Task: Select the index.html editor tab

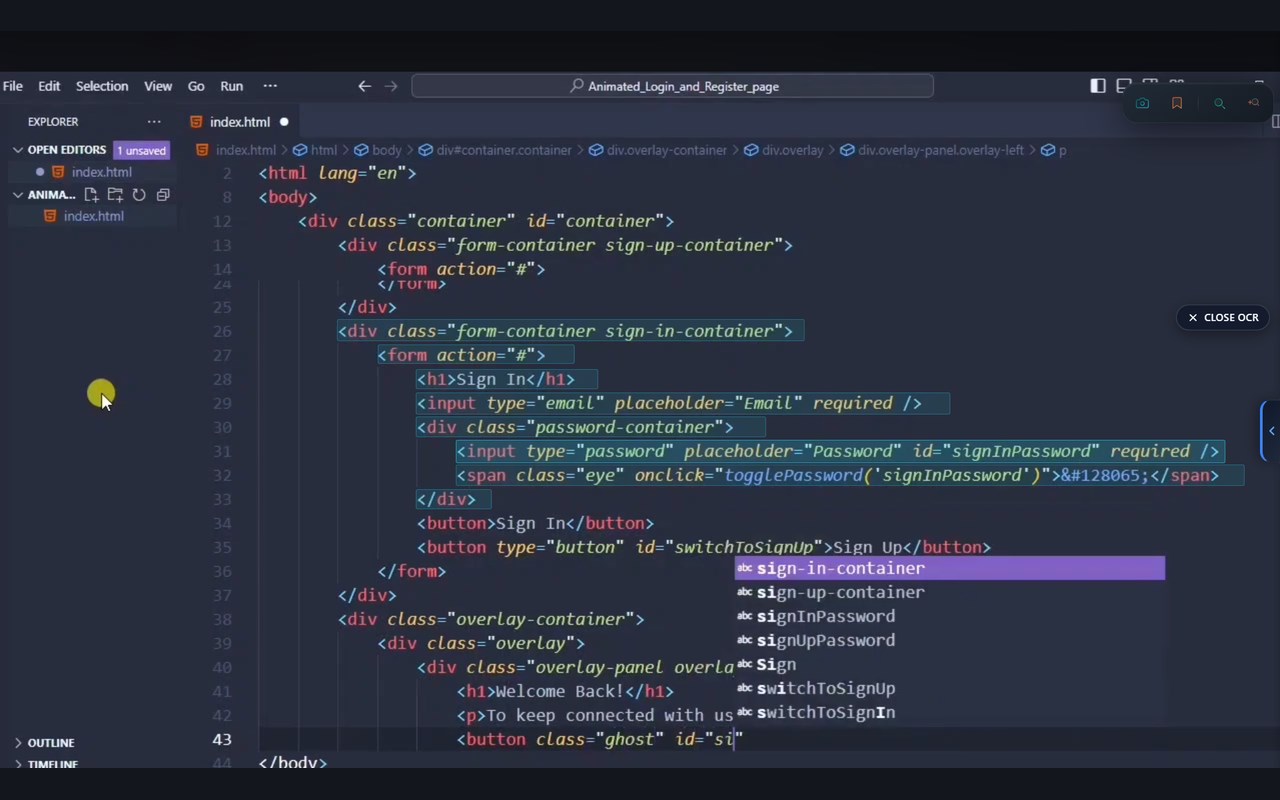Action: click(239, 122)
